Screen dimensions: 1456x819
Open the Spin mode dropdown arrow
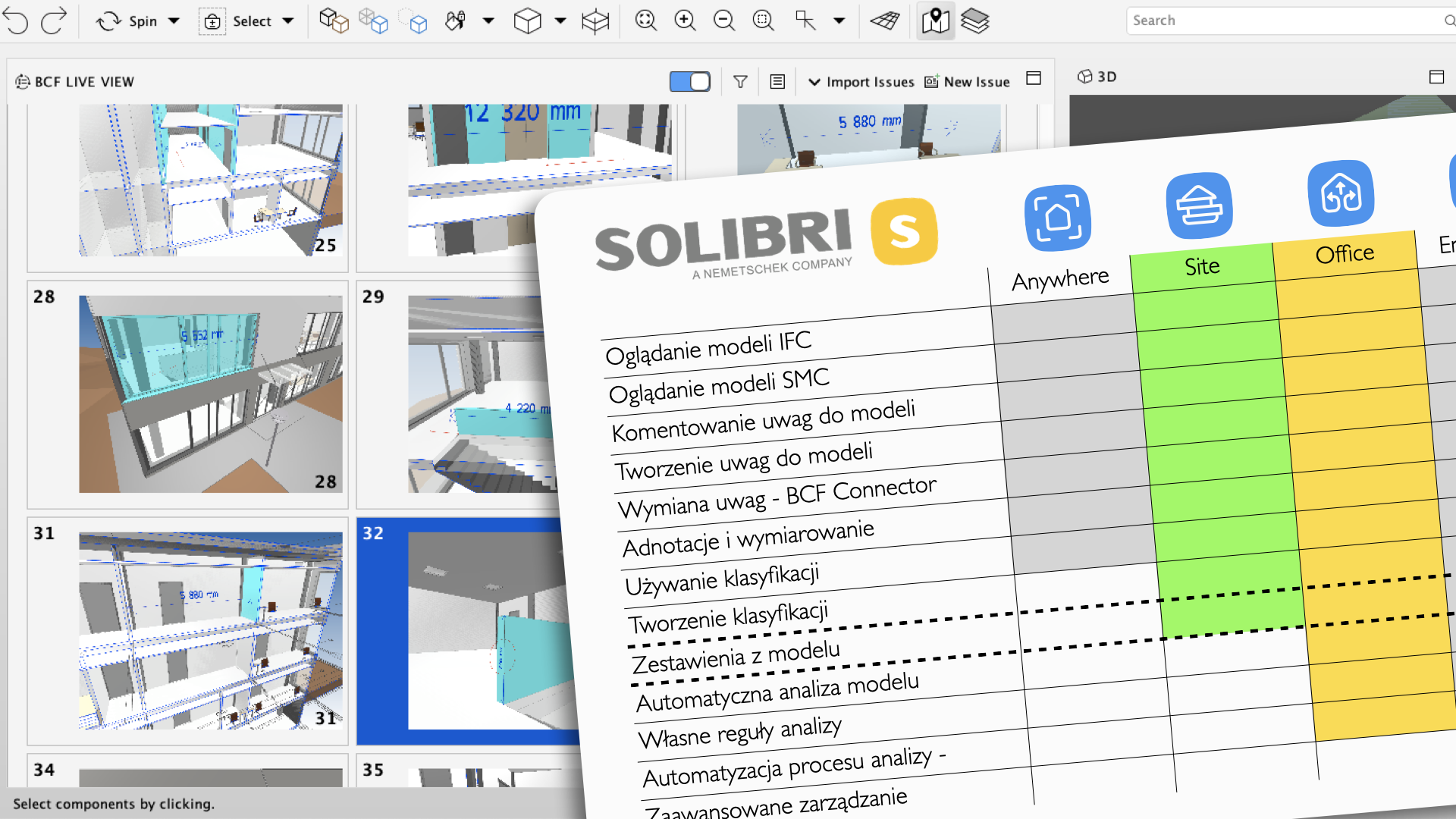pos(174,21)
